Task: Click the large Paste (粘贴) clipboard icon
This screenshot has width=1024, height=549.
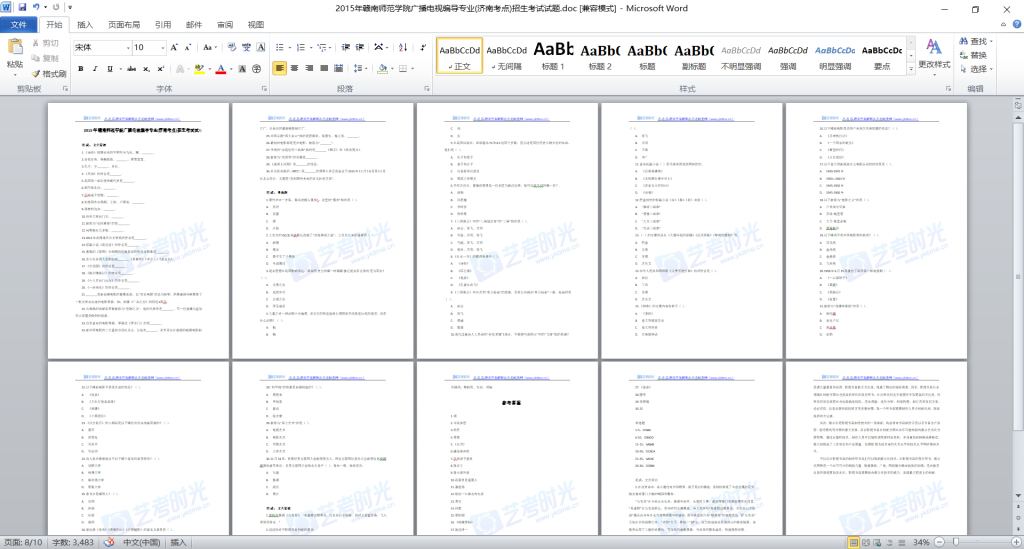Action: pyautogui.click(x=15, y=51)
